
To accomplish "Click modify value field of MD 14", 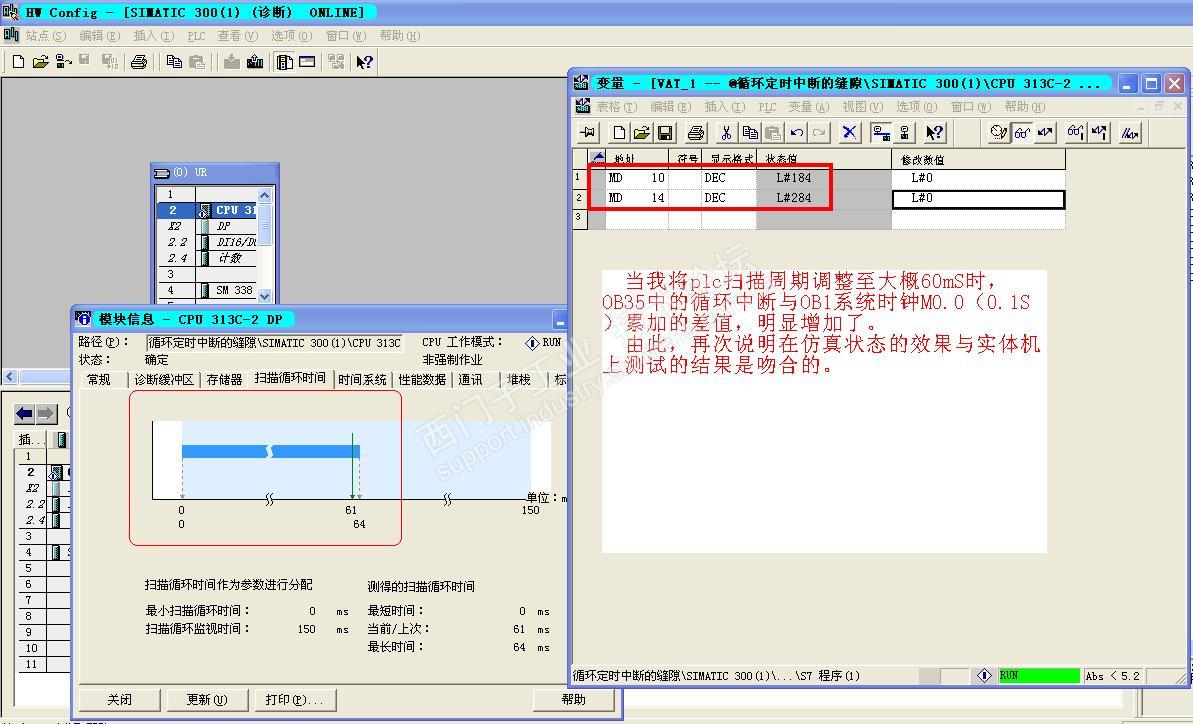I will [978, 198].
